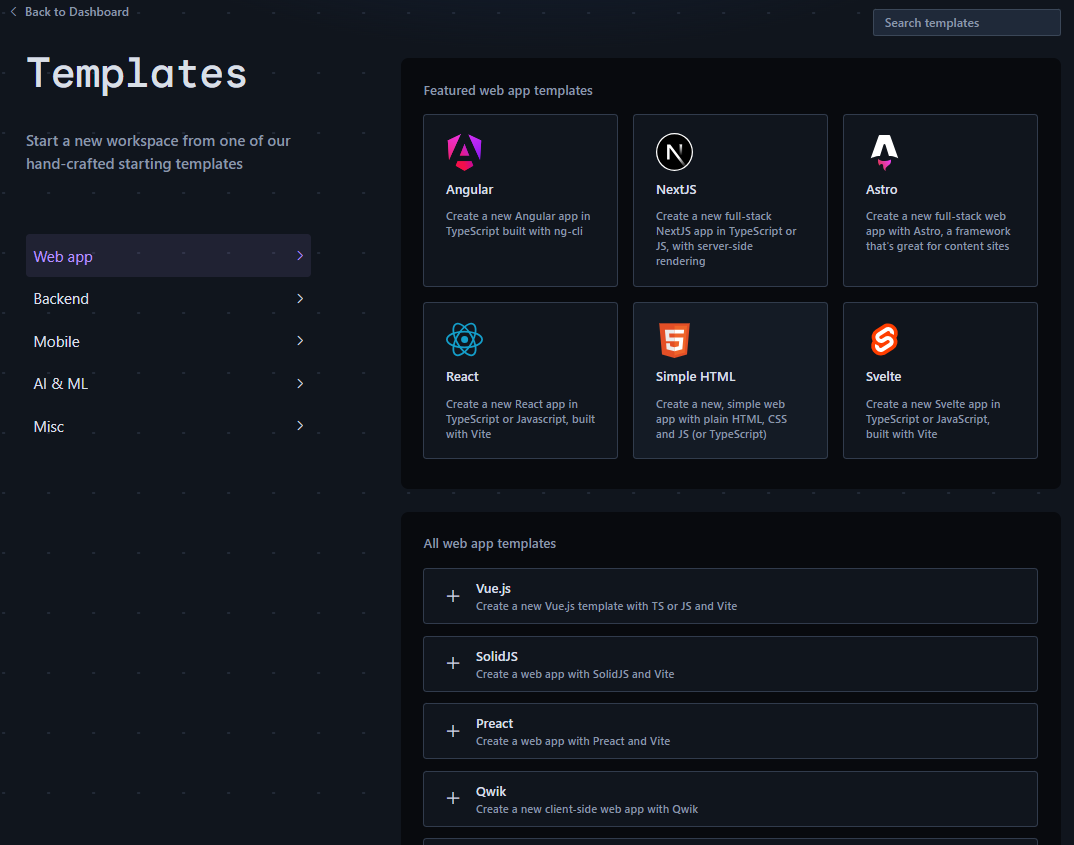The image size is (1074, 845).
Task: Click the Astro logo icon
Action: coord(884,152)
